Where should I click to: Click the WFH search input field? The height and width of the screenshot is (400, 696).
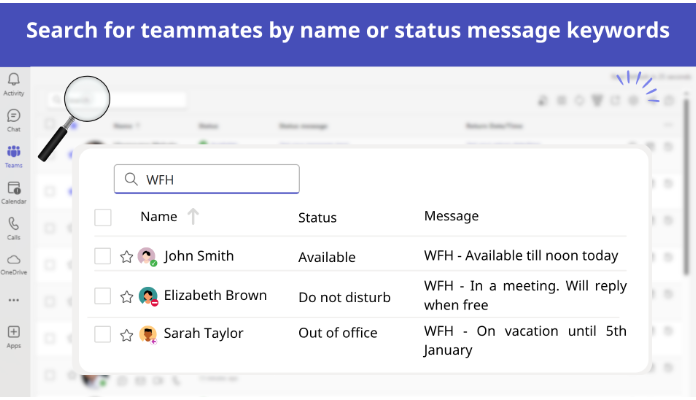pos(207,179)
